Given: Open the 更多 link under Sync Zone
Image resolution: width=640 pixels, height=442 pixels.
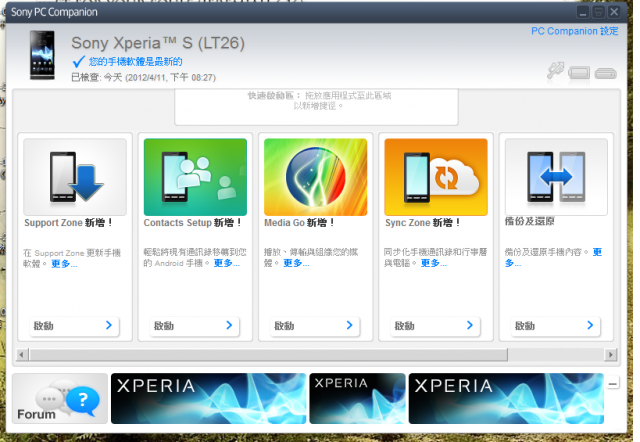Looking at the screenshot, I should click(x=434, y=263).
